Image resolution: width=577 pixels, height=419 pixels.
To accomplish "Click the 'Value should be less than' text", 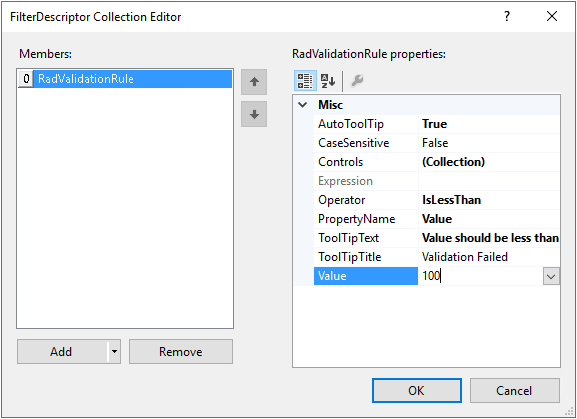I will pos(490,238).
